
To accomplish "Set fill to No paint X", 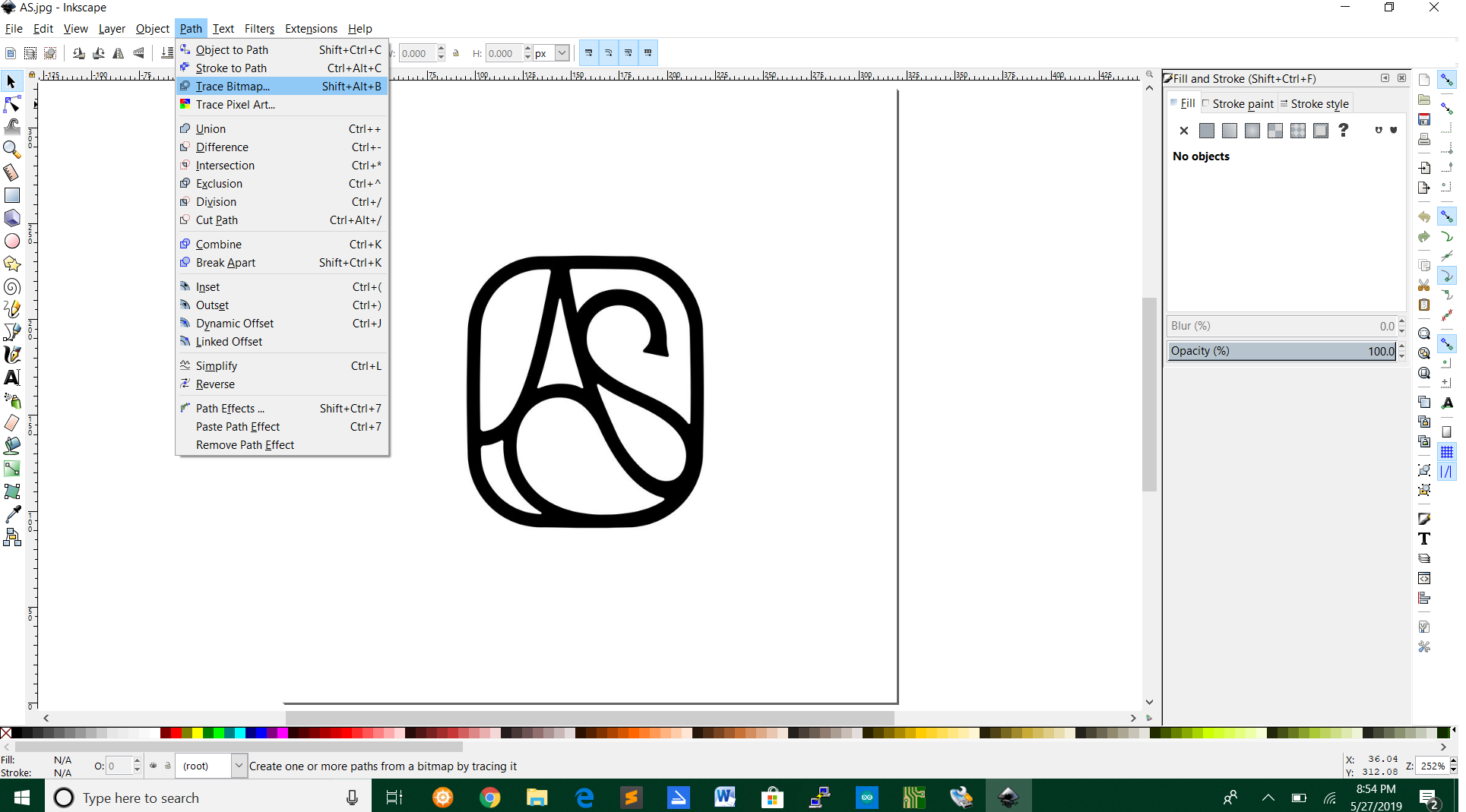I will coord(1183,131).
